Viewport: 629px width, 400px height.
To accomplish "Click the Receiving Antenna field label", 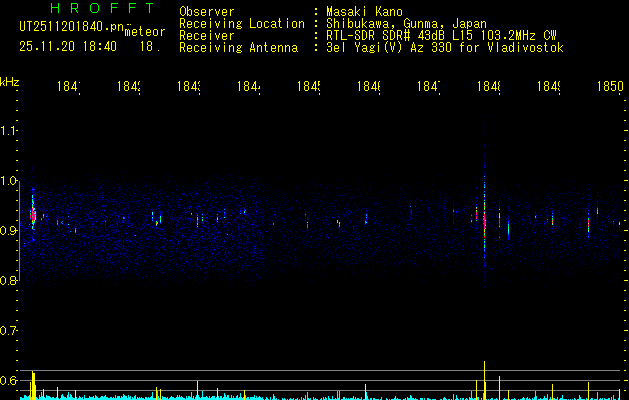I will tap(237, 48).
